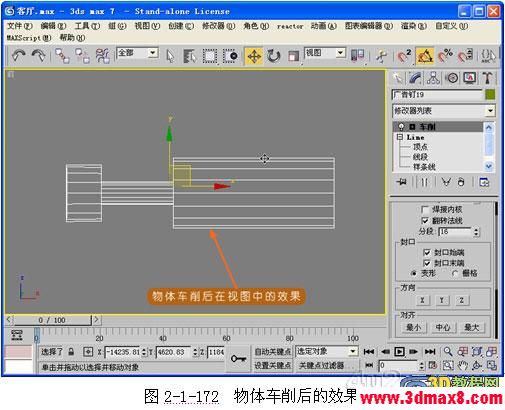Pick the Rectangular Selection Region tool
Screen dimensions: 505x410
pos(210,56)
